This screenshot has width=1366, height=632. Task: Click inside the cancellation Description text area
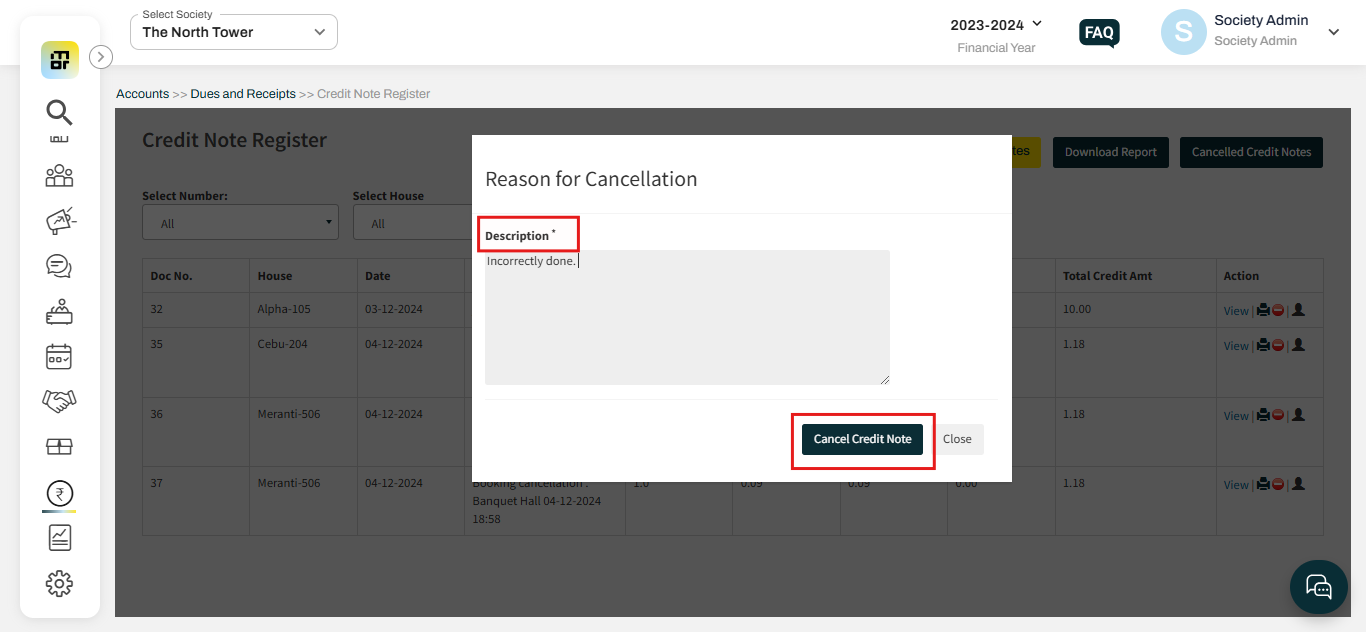pos(687,315)
